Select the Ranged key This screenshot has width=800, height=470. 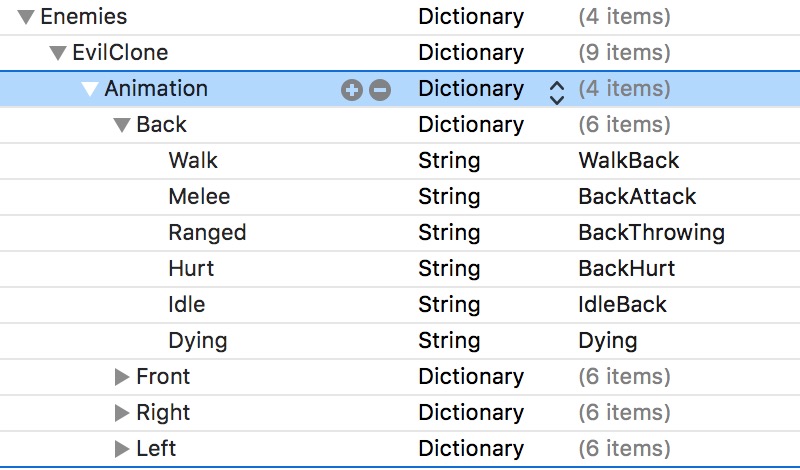pyautogui.click(x=207, y=232)
